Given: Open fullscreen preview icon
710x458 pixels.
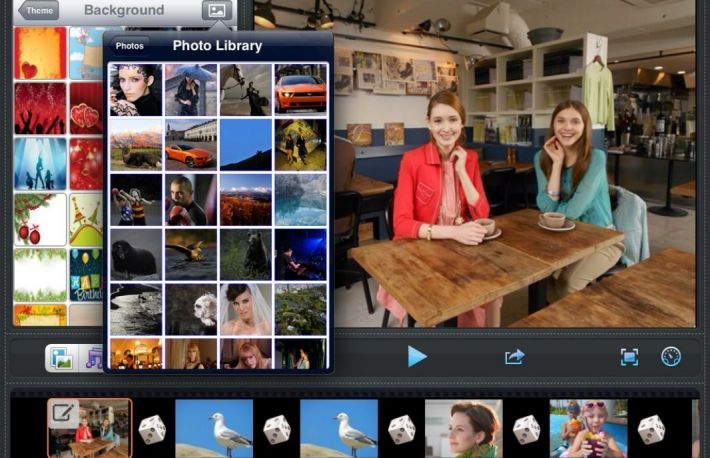Looking at the screenshot, I should pyautogui.click(x=629, y=357).
